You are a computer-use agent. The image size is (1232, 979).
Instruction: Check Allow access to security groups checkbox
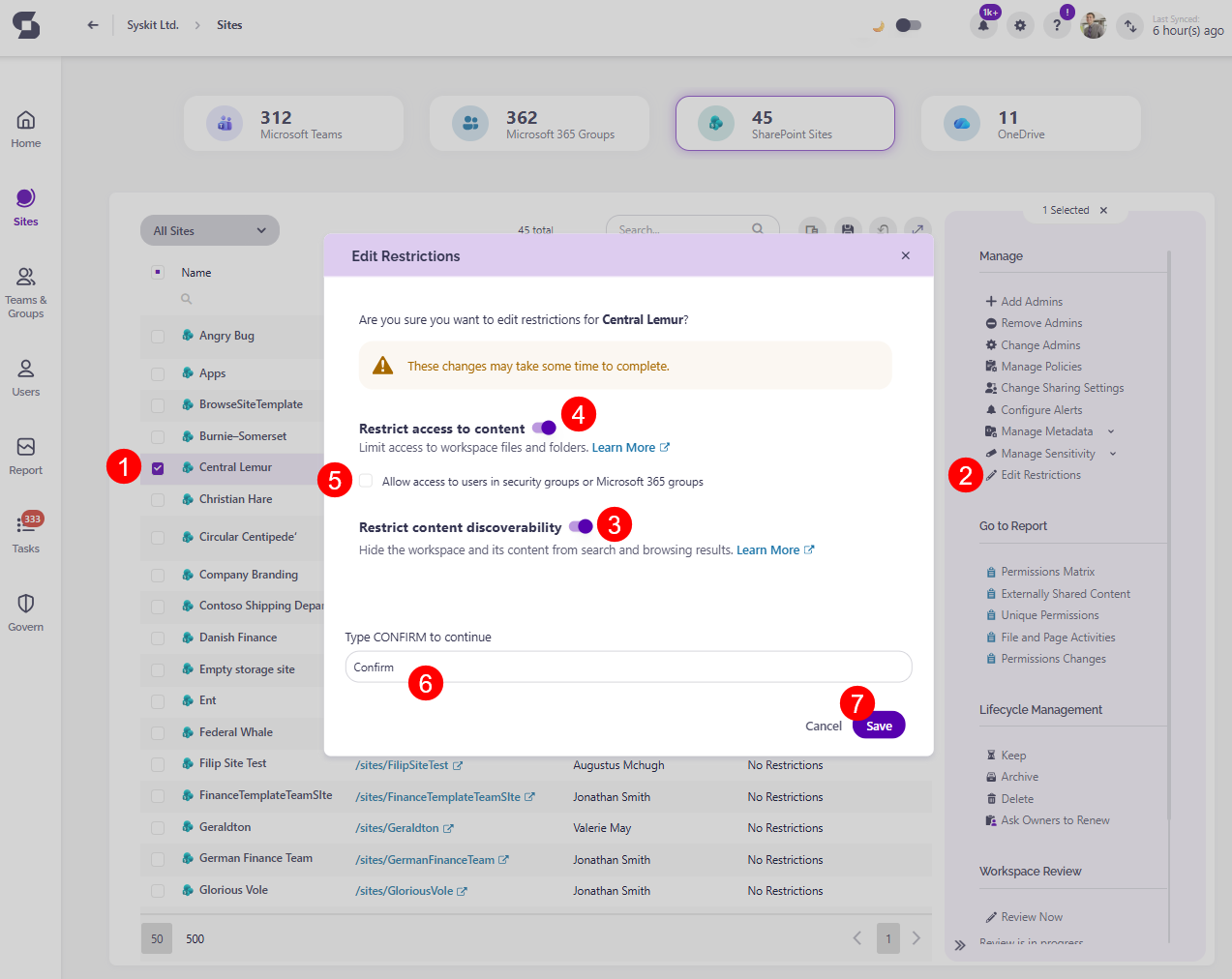click(366, 481)
